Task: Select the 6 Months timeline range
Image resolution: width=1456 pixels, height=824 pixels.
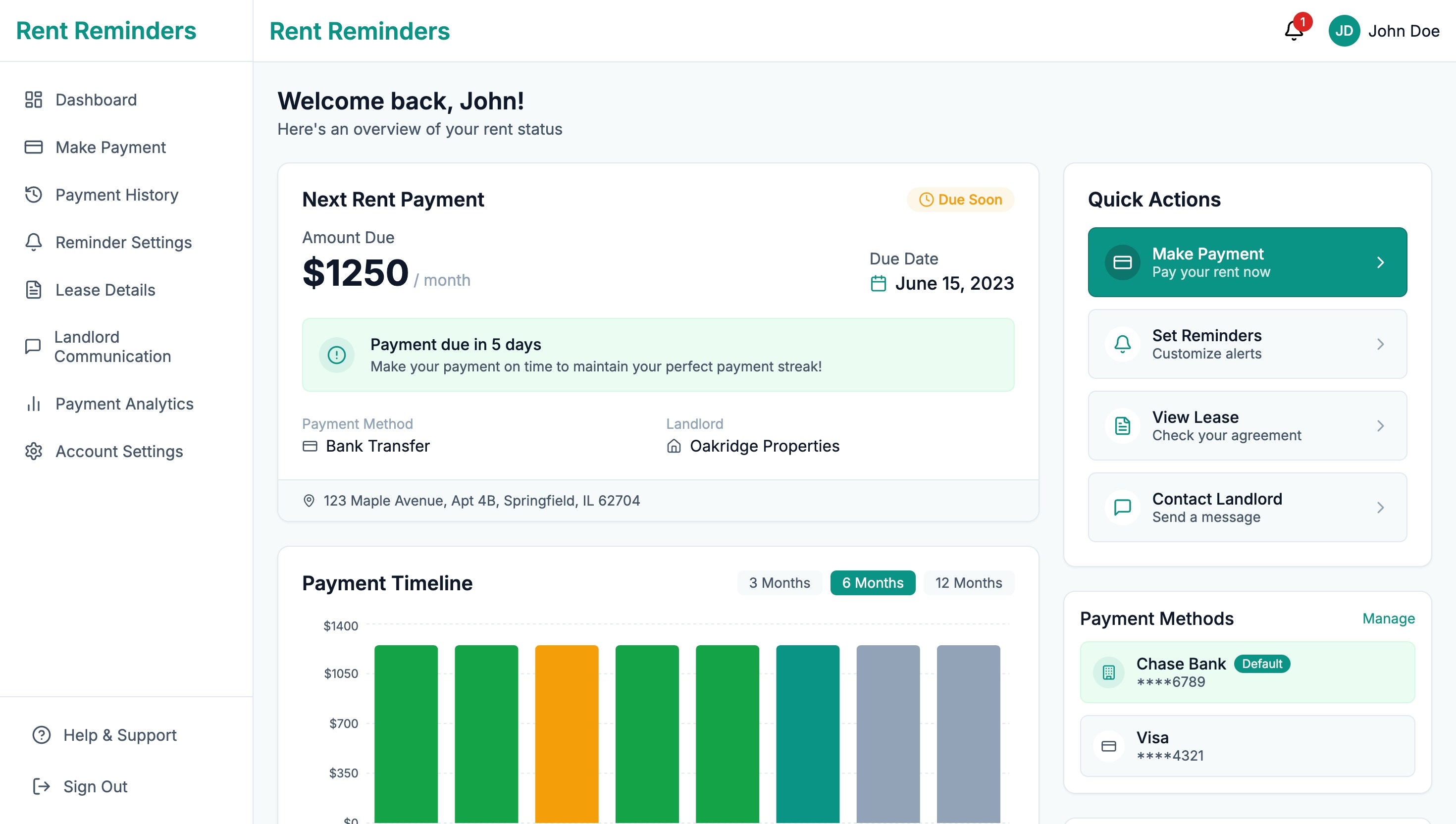Action: click(872, 582)
